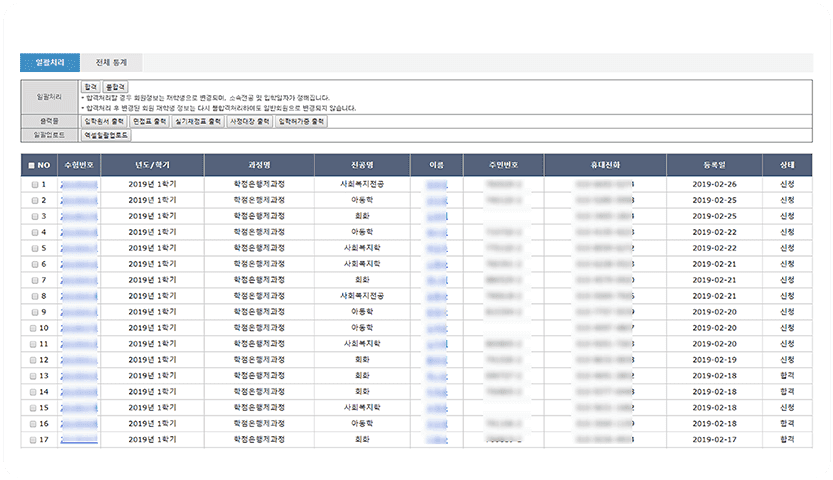Print the 면접표 출력 form
The height and width of the screenshot is (480, 833).
point(150,121)
